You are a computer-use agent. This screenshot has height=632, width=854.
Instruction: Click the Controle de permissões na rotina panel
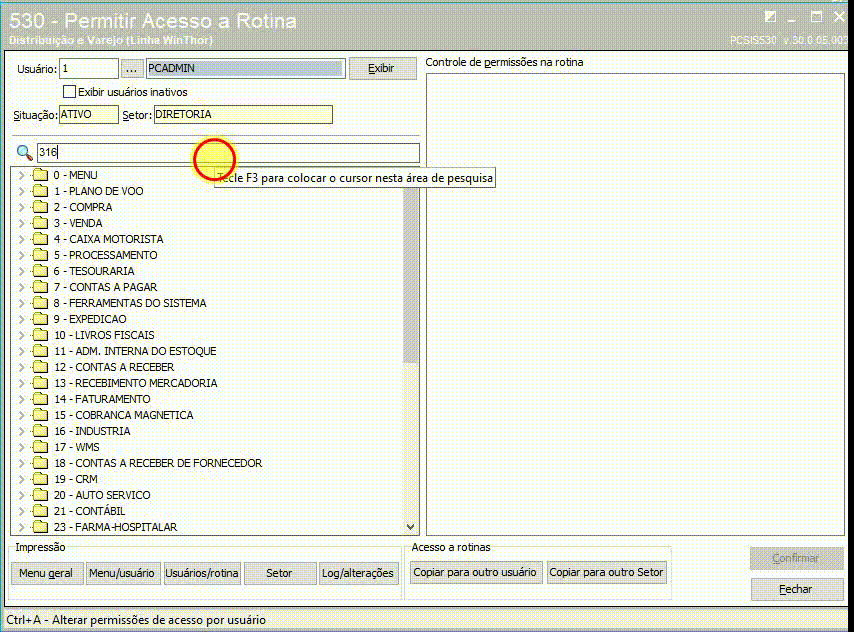tap(635, 304)
